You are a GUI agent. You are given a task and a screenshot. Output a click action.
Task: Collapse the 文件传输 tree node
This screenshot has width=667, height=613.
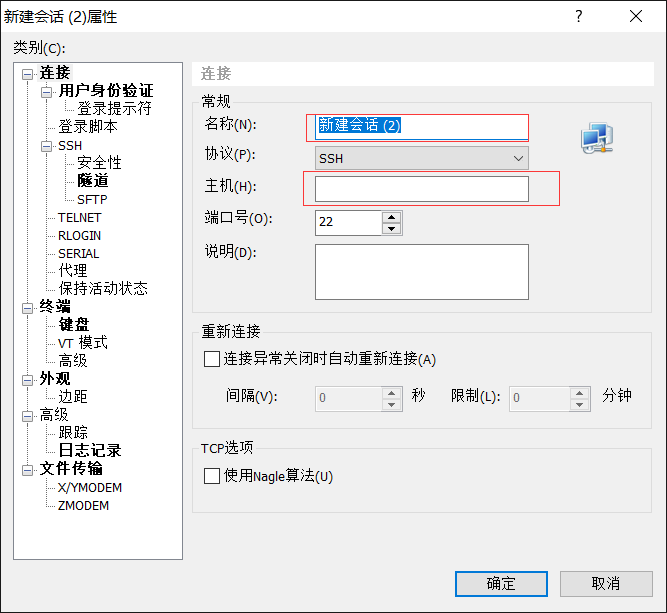(27, 470)
